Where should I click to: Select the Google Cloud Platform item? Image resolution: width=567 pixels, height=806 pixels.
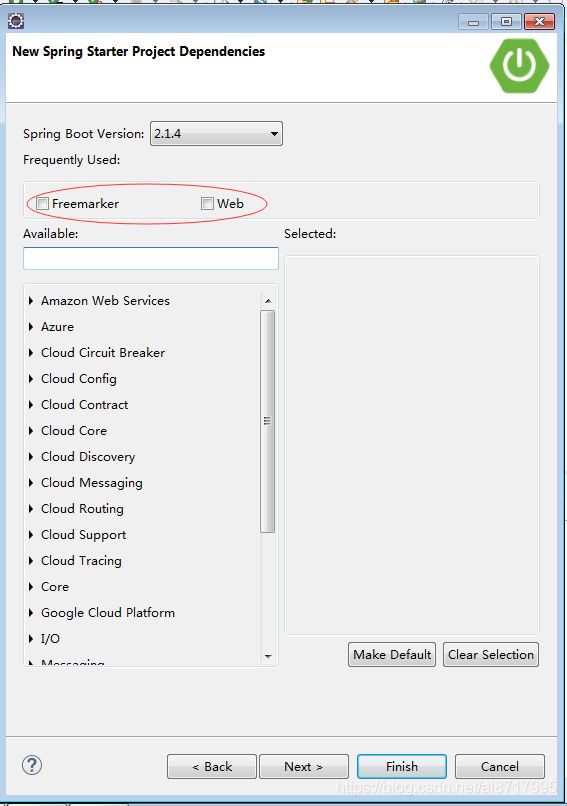pos(108,613)
